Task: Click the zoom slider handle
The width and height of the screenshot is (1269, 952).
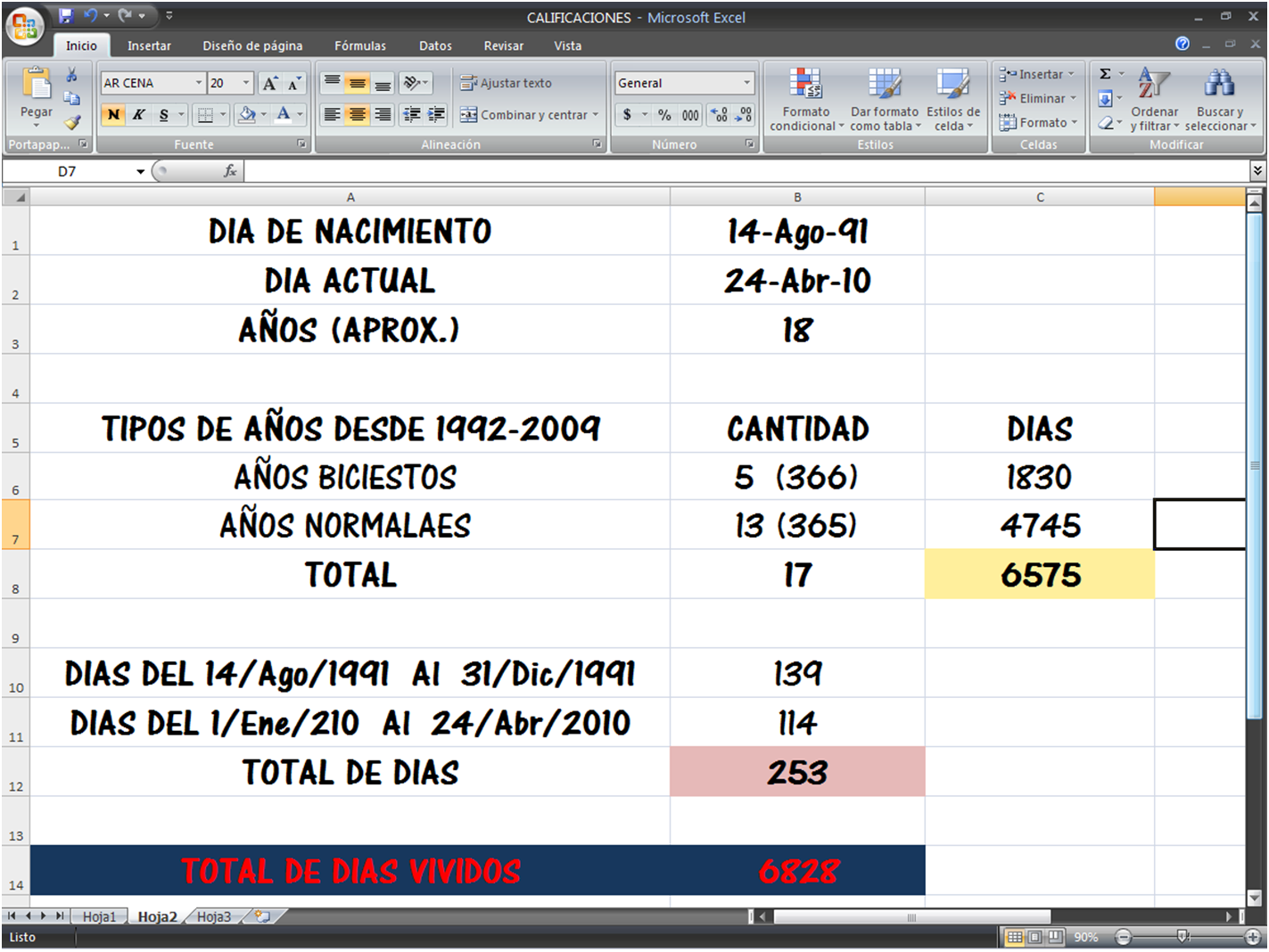Action: pyautogui.click(x=1182, y=937)
